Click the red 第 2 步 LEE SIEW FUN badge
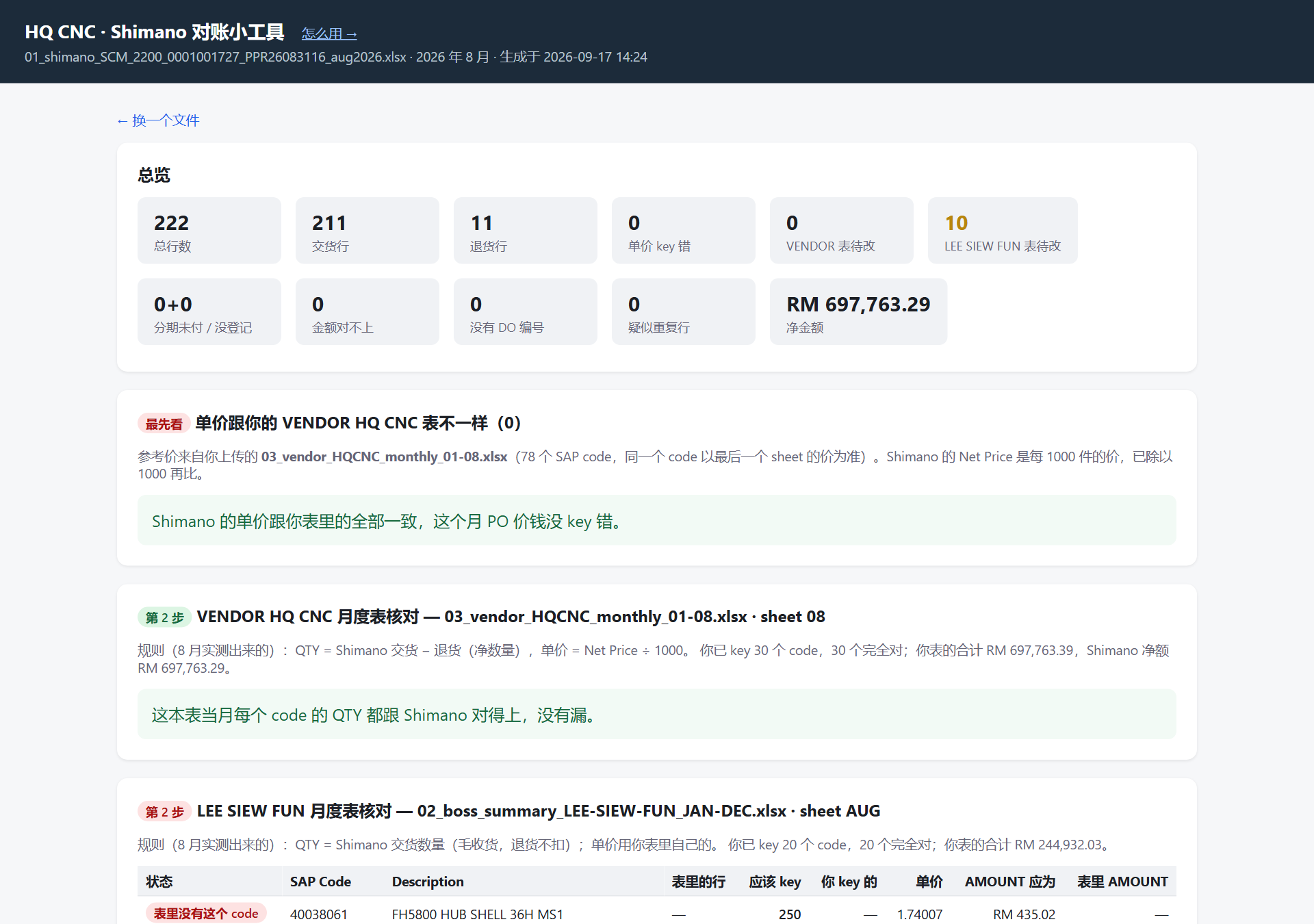The width and height of the screenshot is (1314, 924). [164, 812]
